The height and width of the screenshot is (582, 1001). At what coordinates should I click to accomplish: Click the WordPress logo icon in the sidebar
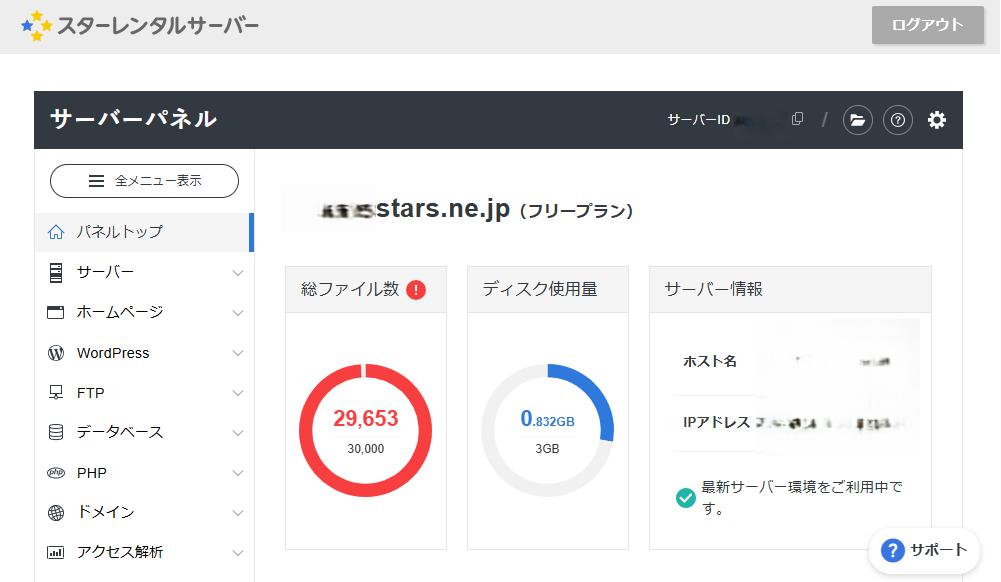click(56, 353)
